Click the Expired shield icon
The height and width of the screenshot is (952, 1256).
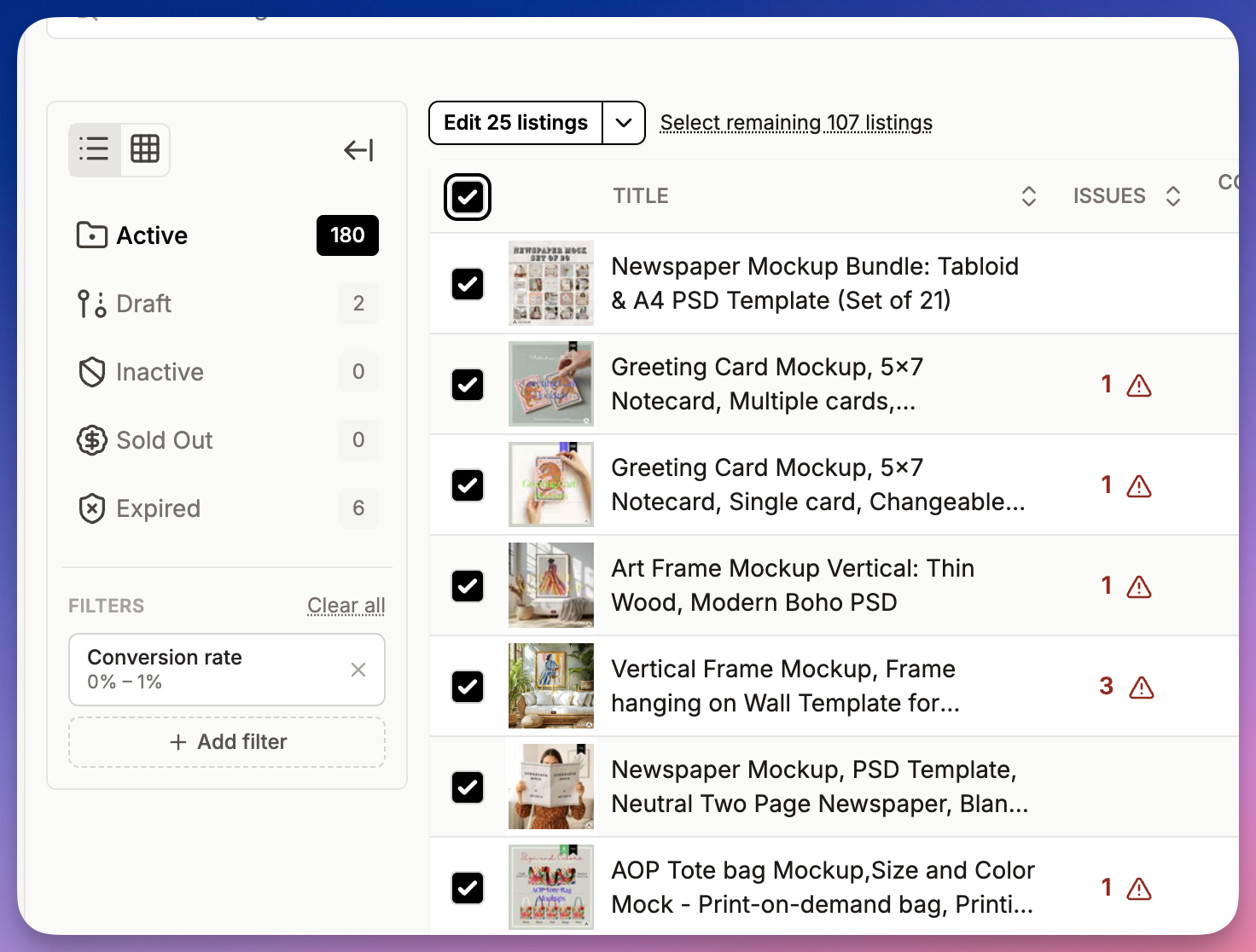tap(92, 508)
